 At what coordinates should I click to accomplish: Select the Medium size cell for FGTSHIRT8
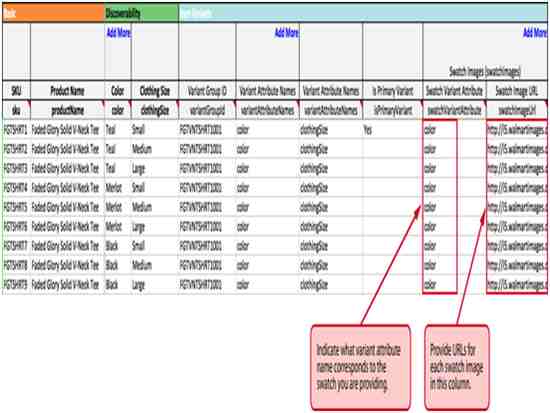click(155, 265)
